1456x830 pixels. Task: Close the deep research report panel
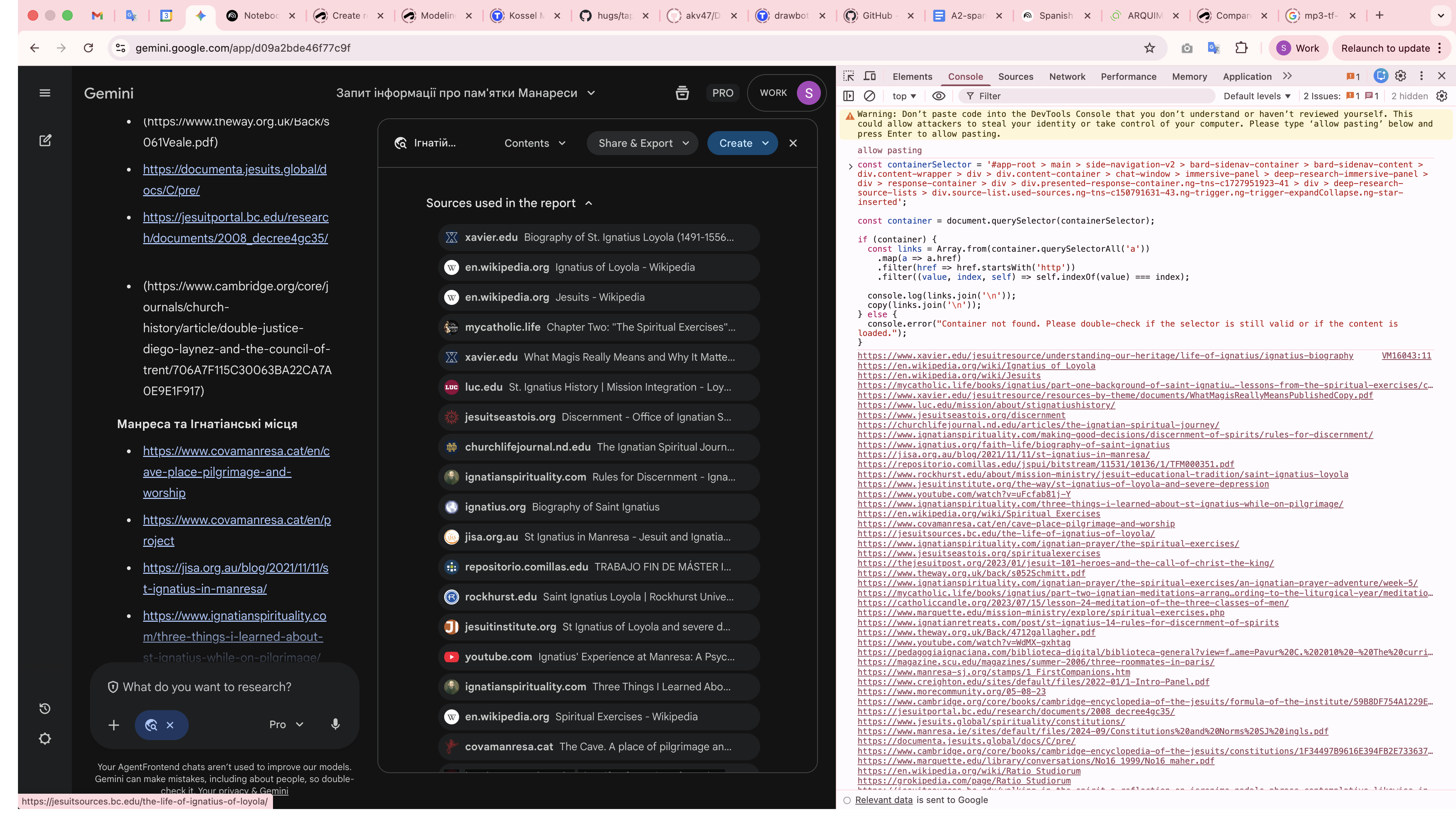(x=793, y=143)
